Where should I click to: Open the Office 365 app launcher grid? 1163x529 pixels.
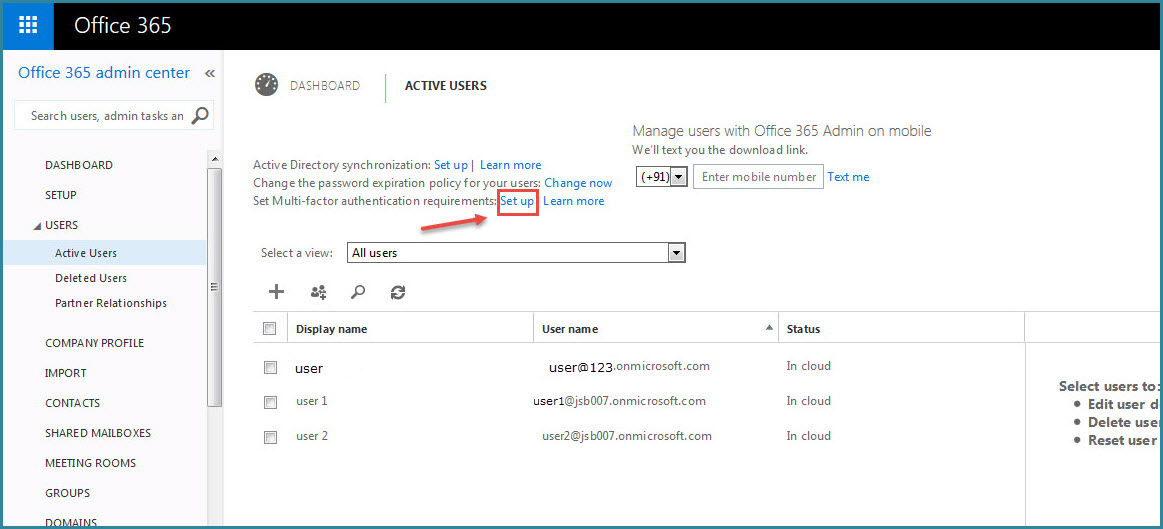(27, 25)
